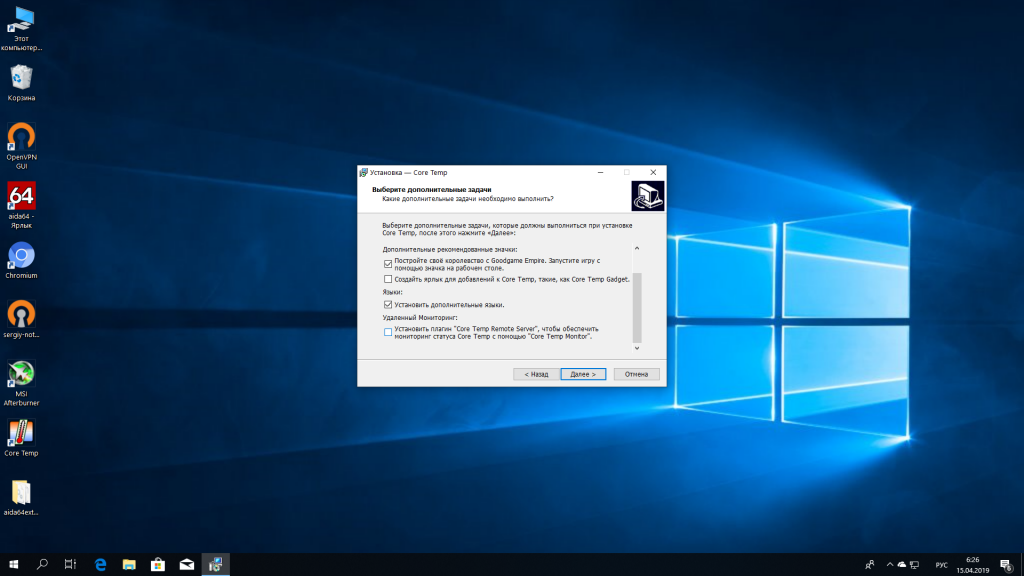Uncheck install additional languages (дополнительные языки)
This screenshot has width=1024, height=576.
tap(388, 304)
